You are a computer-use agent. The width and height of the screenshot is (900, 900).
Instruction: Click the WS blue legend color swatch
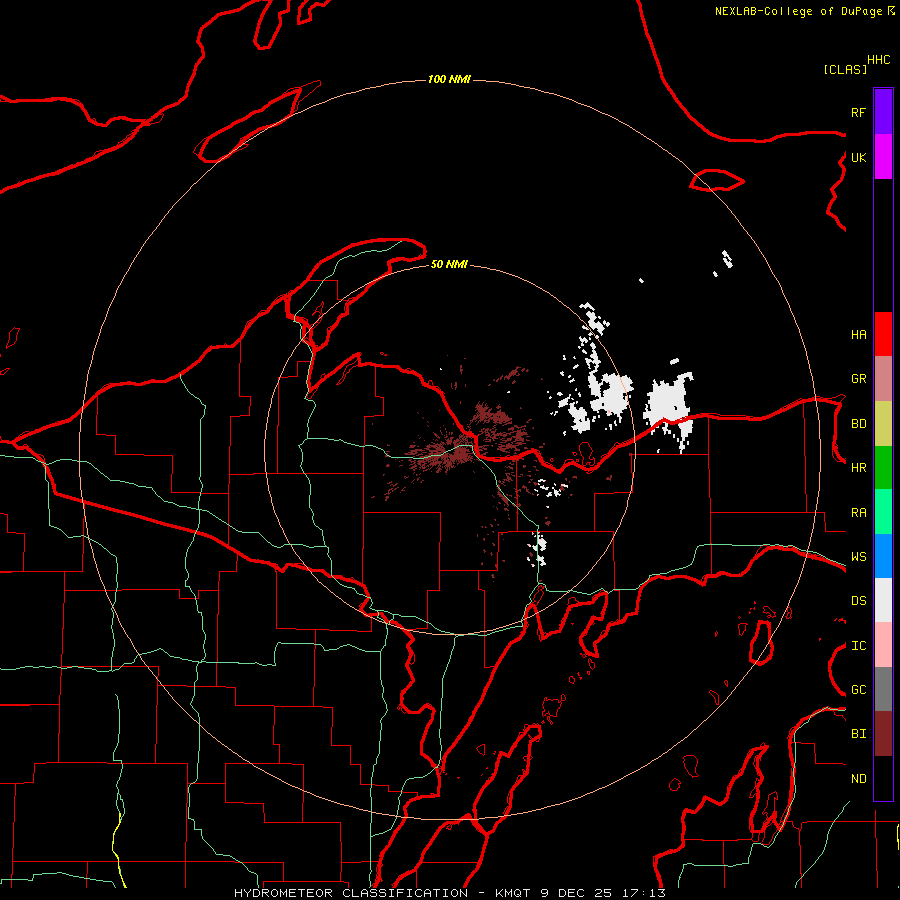(883, 556)
